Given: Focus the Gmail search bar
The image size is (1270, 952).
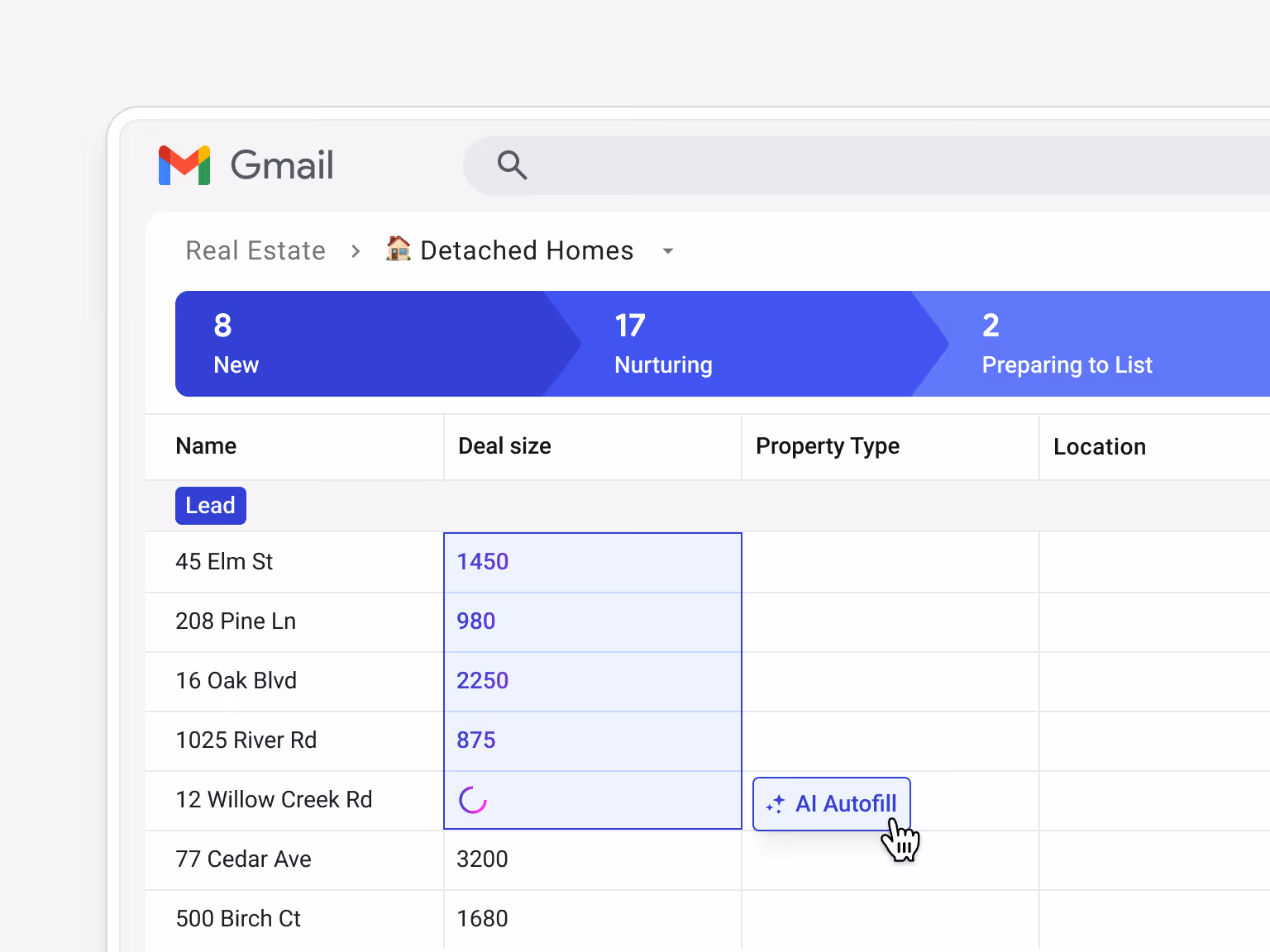Looking at the screenshot, I should [867, 165].
